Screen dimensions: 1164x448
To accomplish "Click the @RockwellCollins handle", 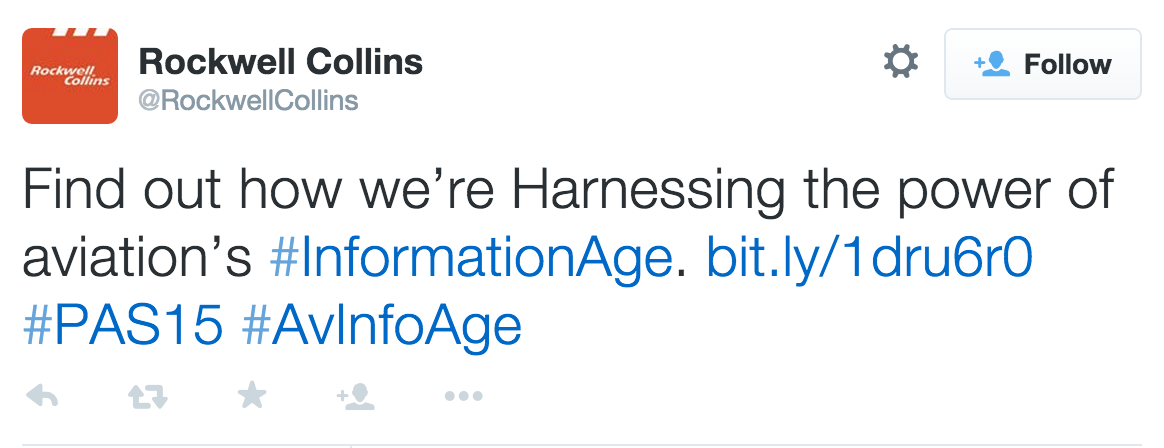I will (248, 101).
